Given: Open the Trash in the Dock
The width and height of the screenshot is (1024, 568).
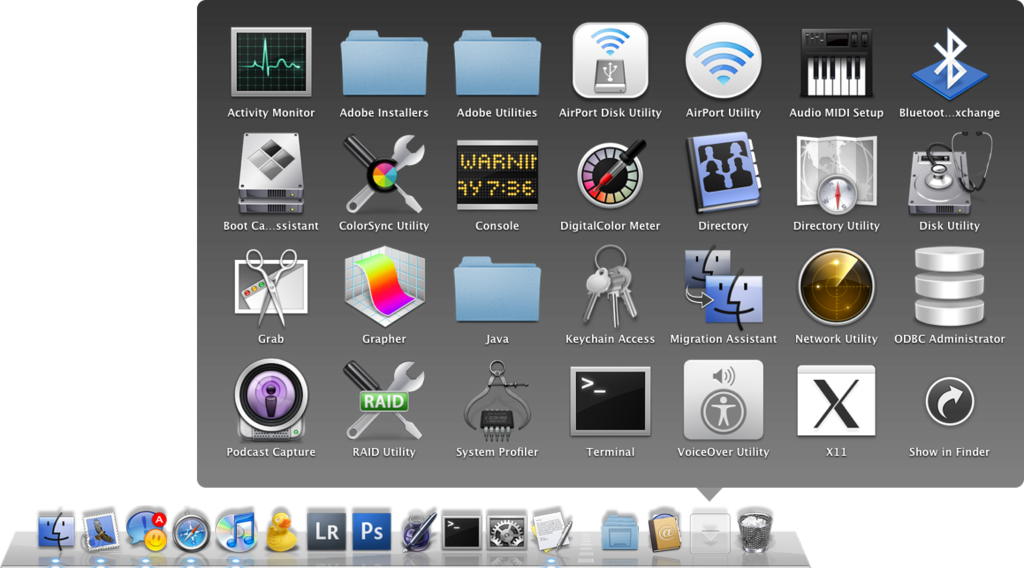Looking at the screenshot, I should coord(755,531).
